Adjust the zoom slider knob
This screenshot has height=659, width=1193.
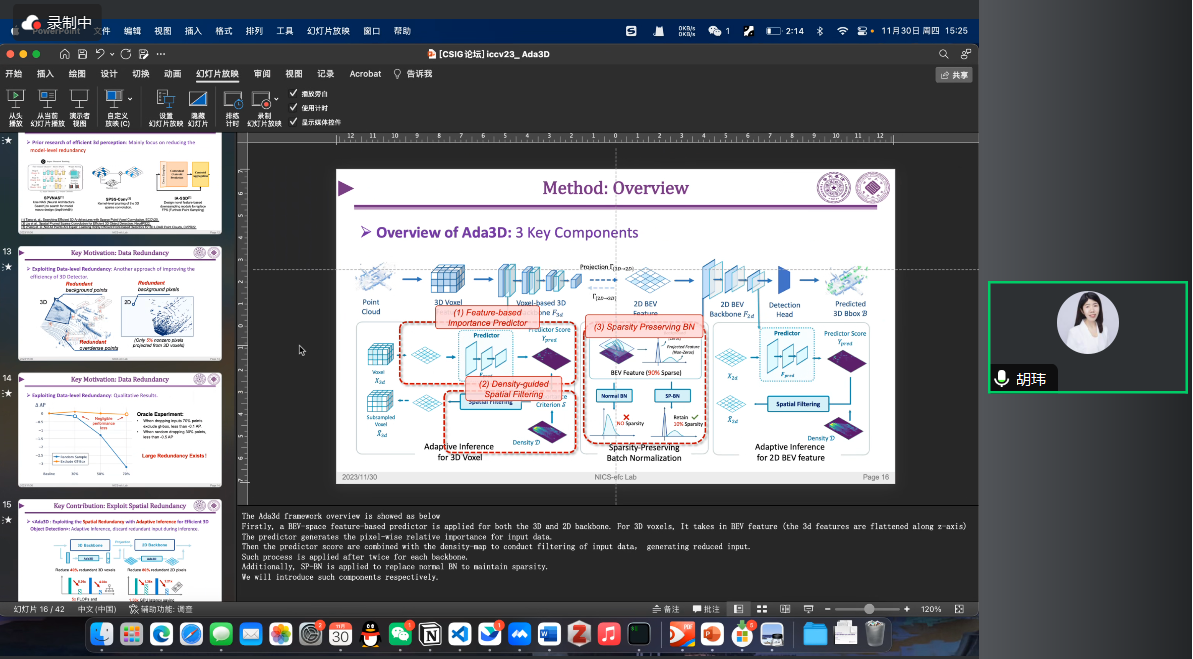(870, 609)
